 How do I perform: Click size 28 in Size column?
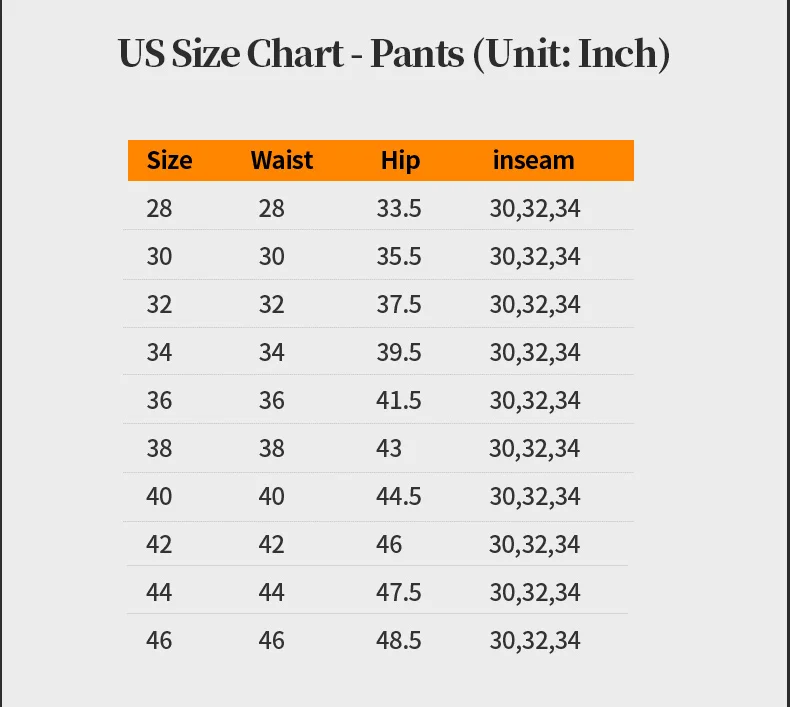pyautogui.click(x=159, y=209)
